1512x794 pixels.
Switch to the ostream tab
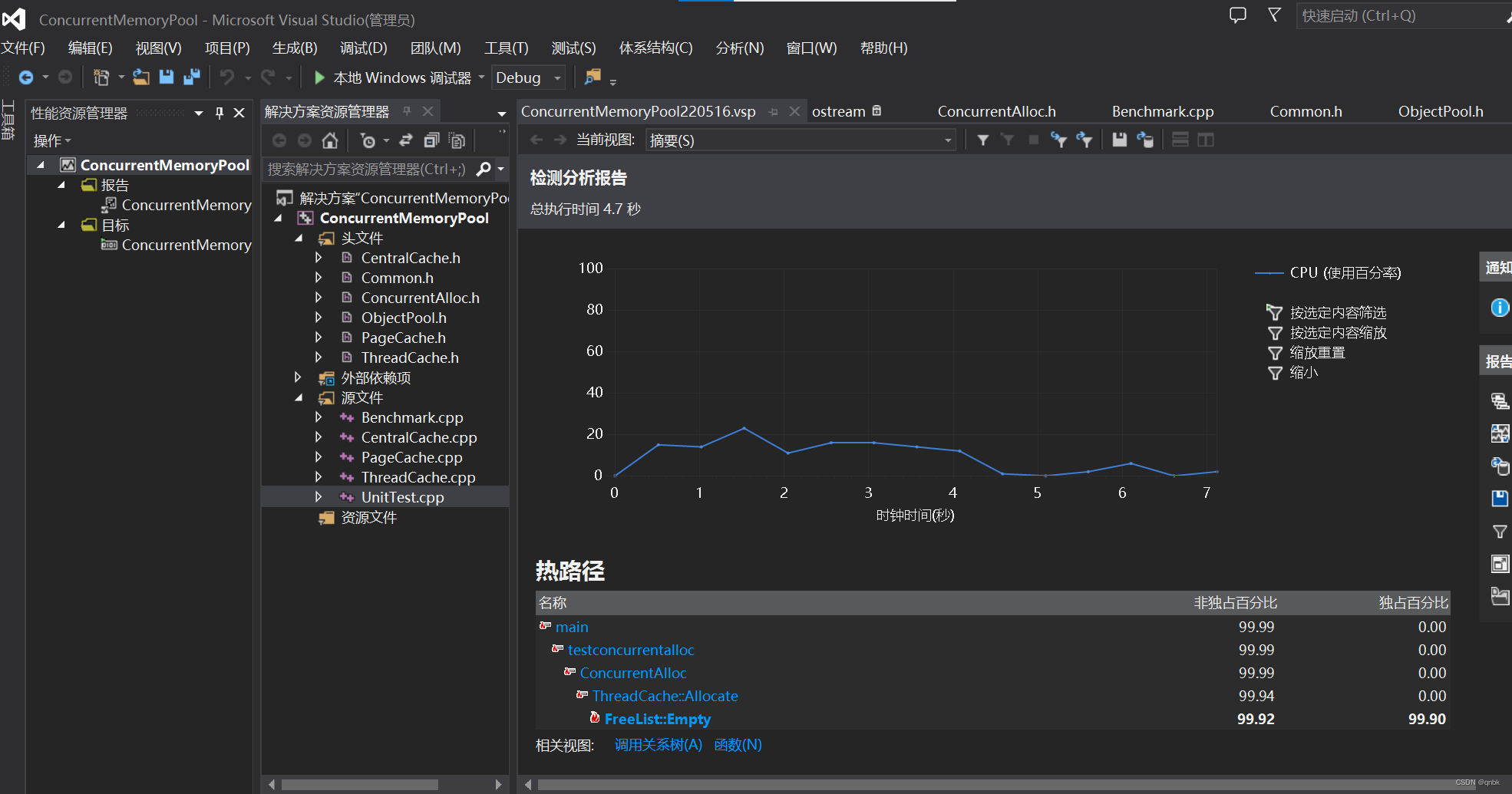click(x=838, y=111)
